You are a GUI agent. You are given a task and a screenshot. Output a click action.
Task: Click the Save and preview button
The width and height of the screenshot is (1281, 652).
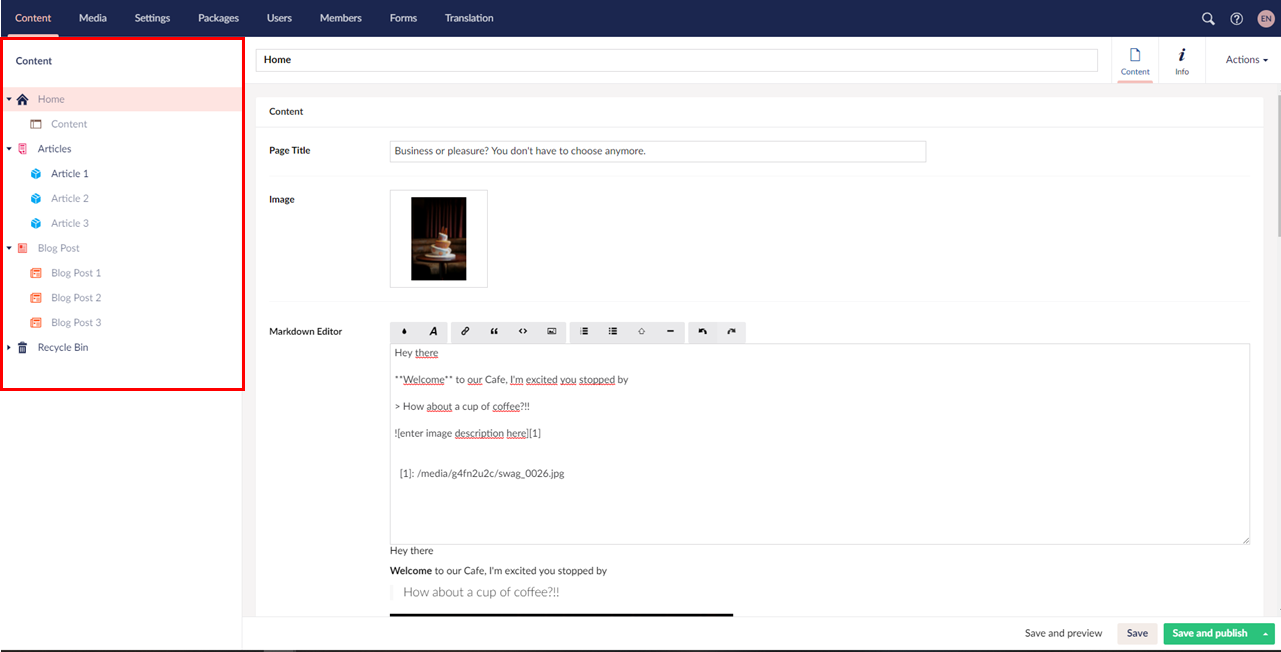[1063, 633]
